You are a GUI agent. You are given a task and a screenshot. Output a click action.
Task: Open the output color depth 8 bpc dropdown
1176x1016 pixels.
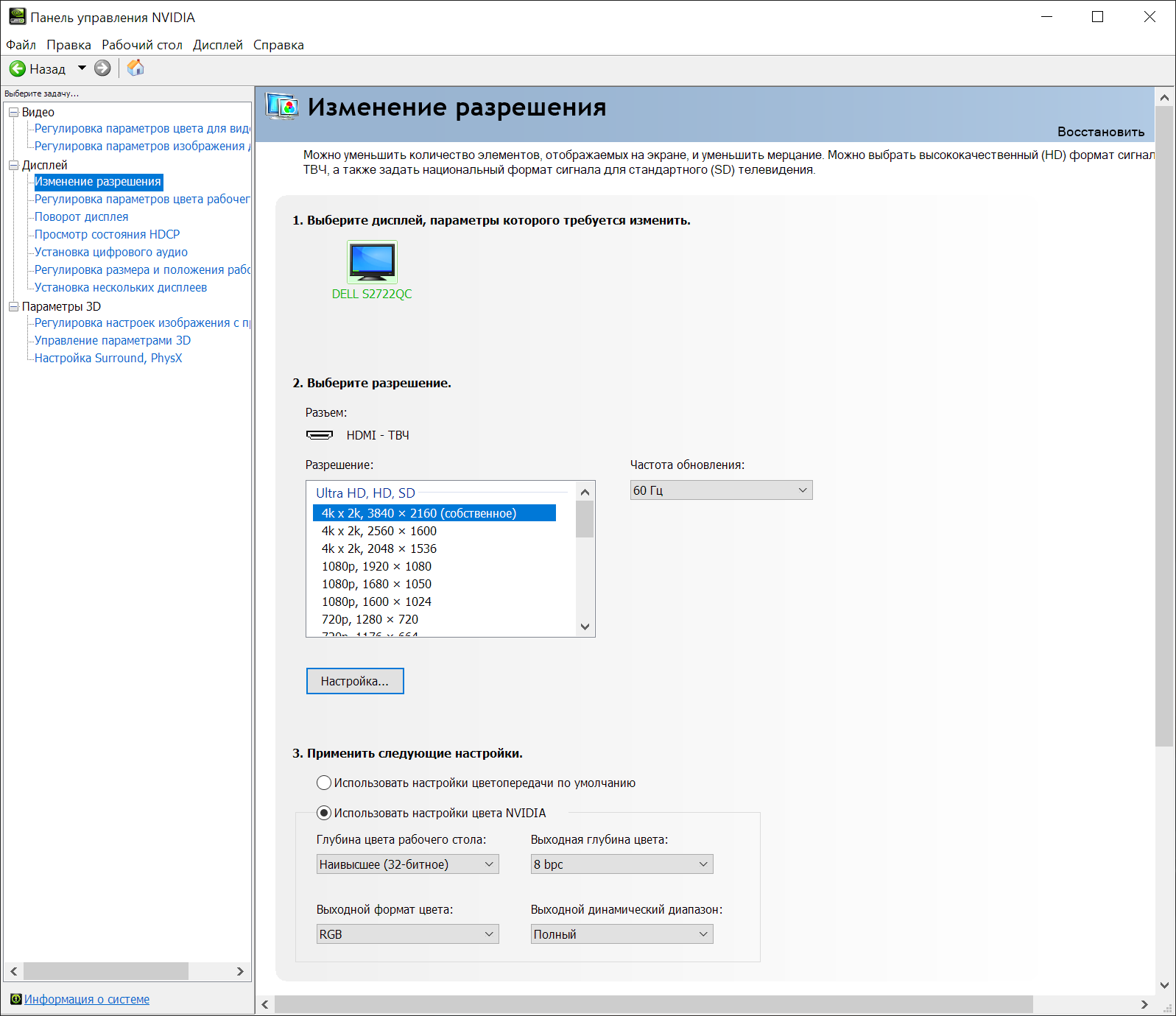(622, 864)
